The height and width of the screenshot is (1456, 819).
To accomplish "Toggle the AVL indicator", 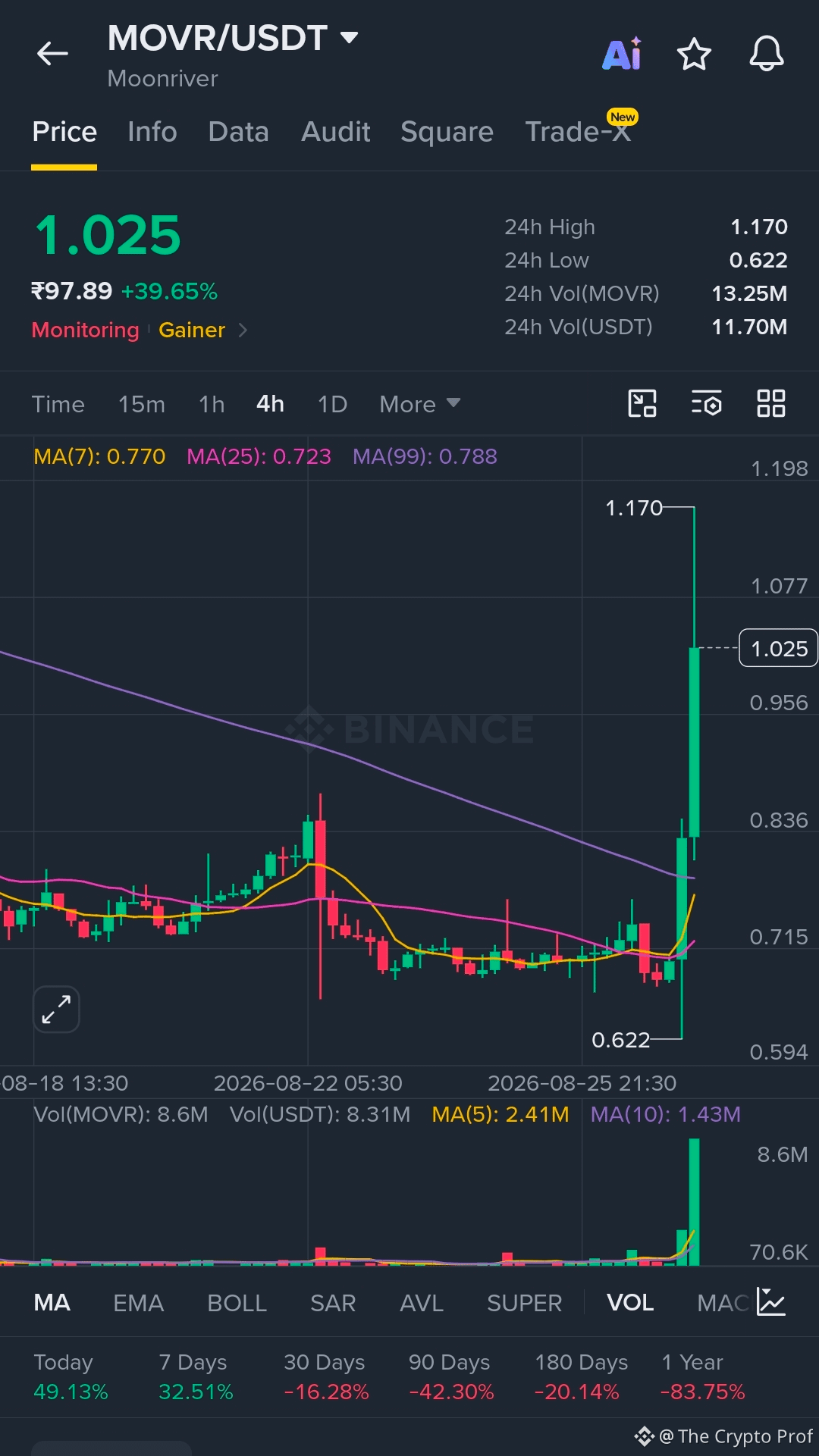I will [x=422, y=1303].
